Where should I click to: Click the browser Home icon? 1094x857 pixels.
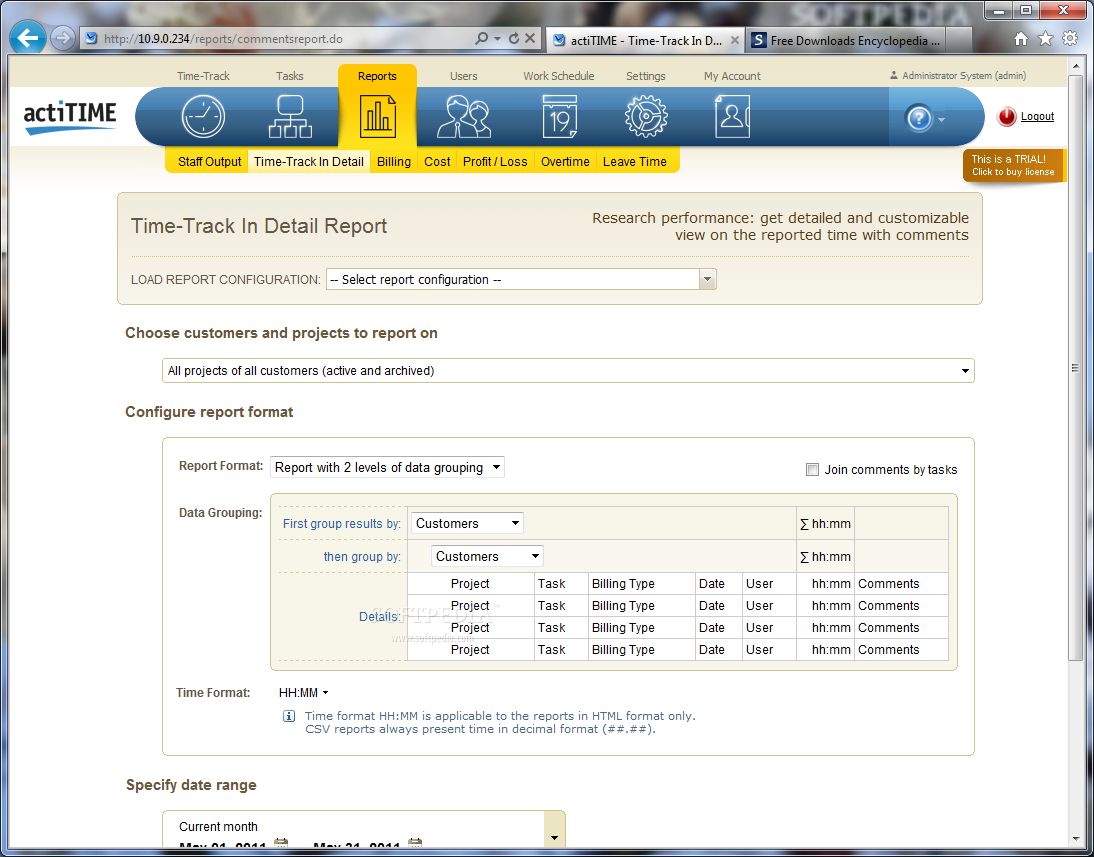click(1021, 38)
